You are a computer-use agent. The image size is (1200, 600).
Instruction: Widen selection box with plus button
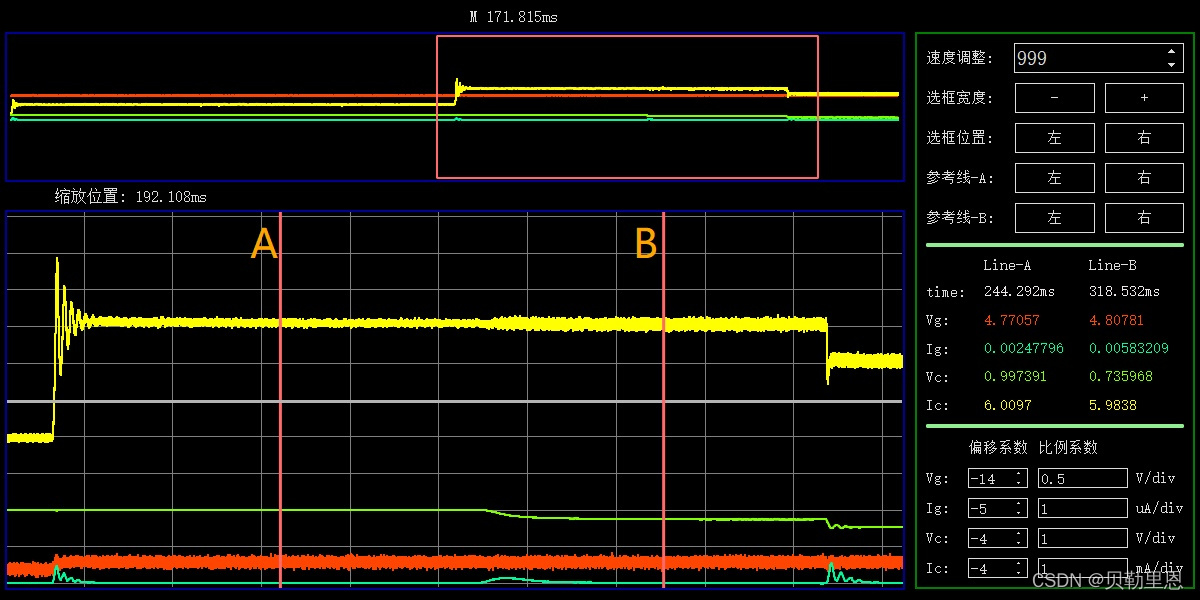click(1144, 98)
